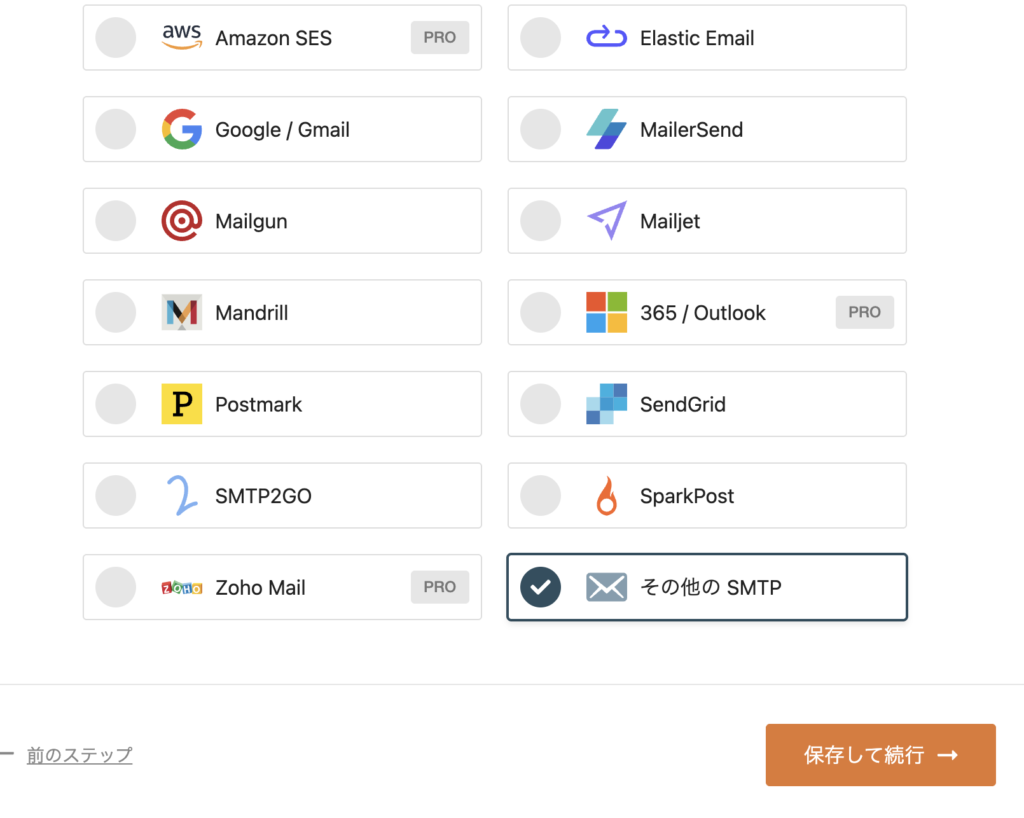
Task: Click the Zoho Mail logo icon
Action: (x=181, y=587)
